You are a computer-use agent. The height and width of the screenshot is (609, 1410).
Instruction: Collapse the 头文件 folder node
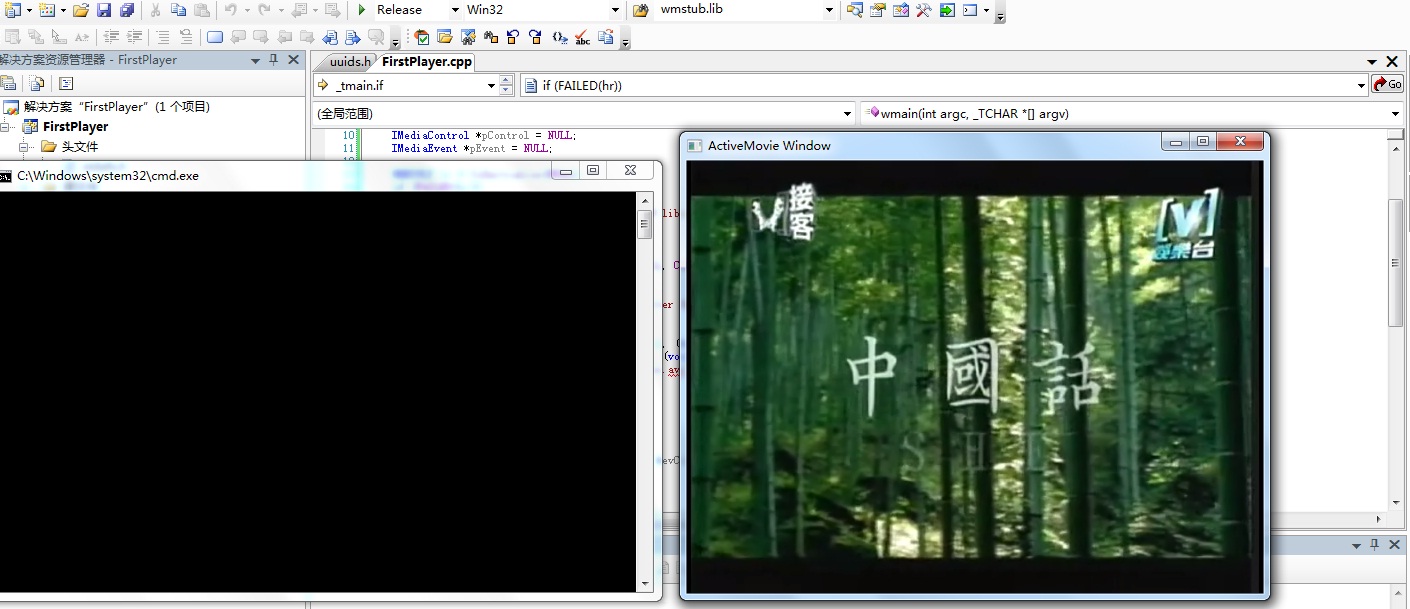(x=24, y=147)
